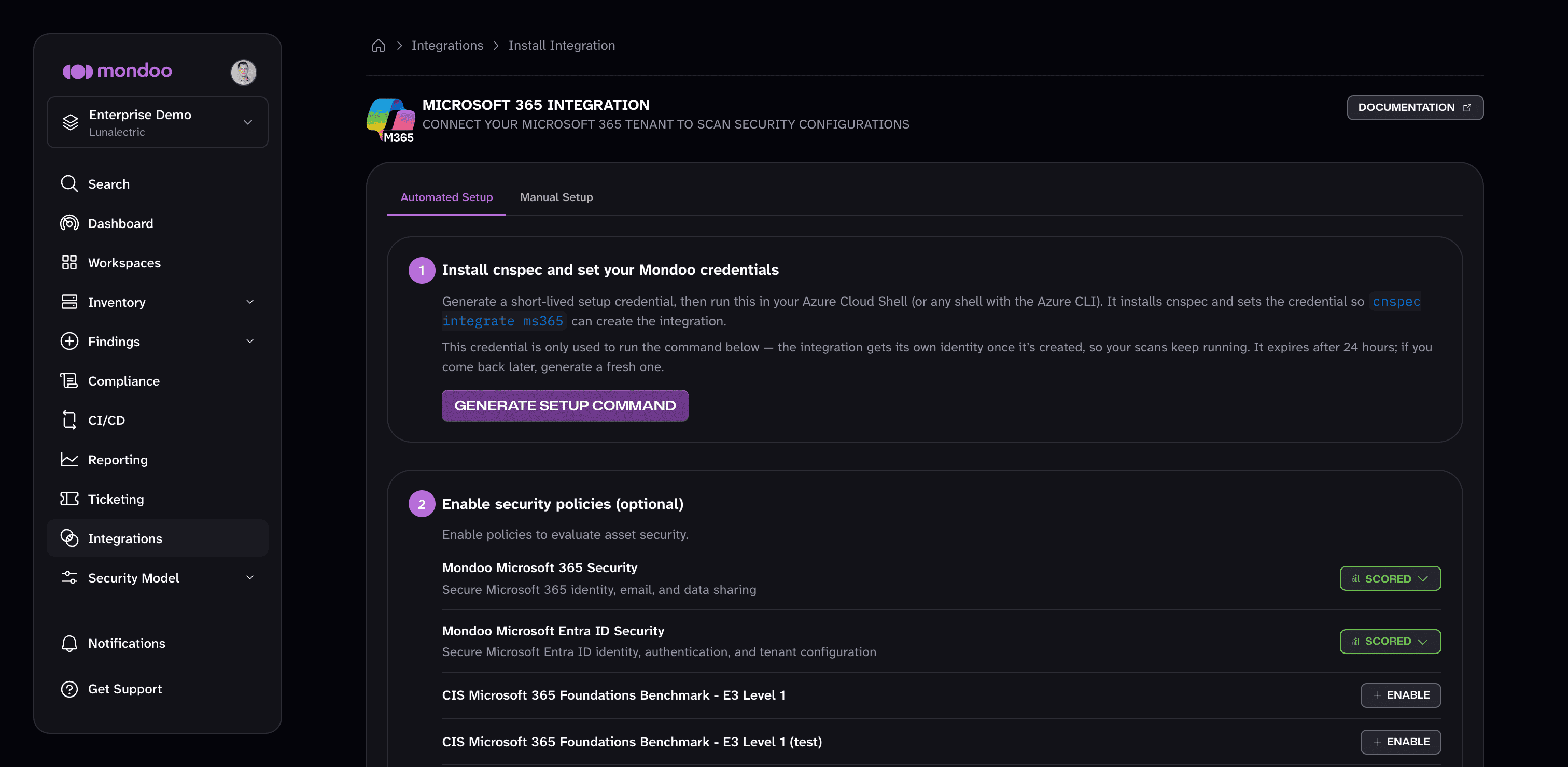Click Mondoo Microsoft Entra ID Security title
The width and height of the screenshot is (1568, 767).
tap(553, 631)
